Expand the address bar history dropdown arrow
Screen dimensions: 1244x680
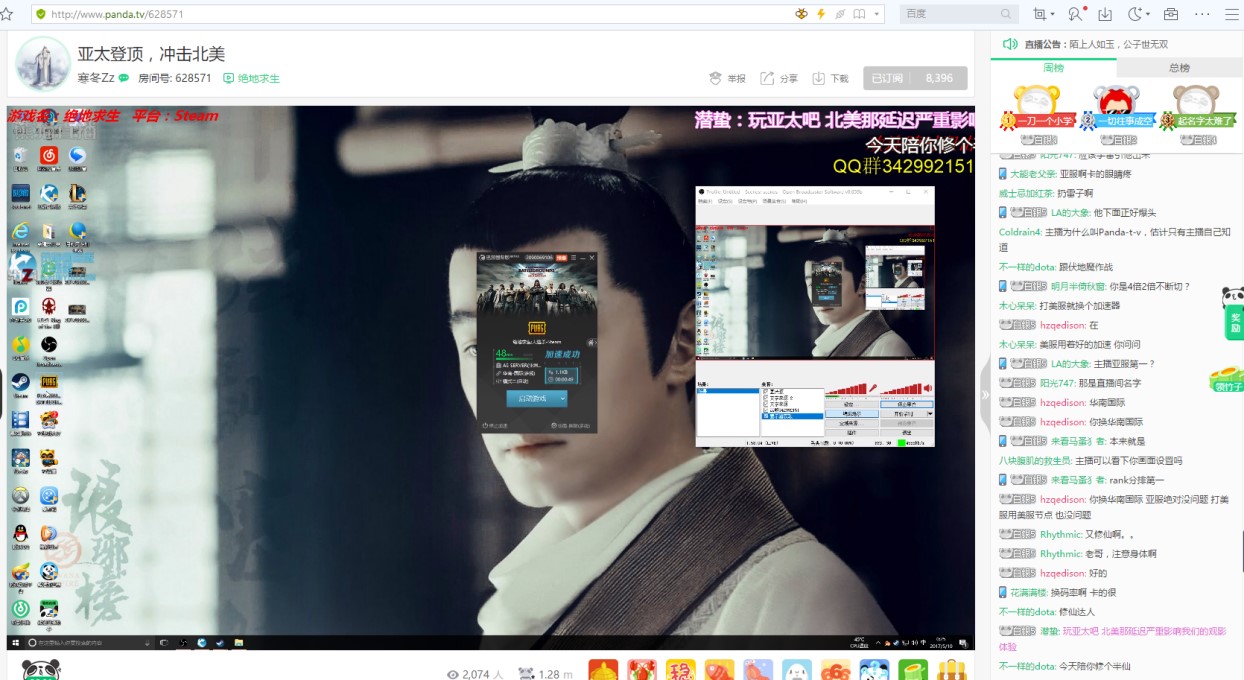(x=878, y=14)
